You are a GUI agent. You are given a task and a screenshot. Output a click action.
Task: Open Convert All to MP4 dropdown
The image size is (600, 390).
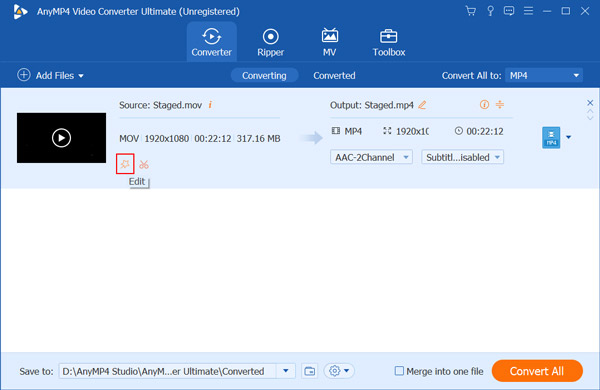tap(544, 75)
